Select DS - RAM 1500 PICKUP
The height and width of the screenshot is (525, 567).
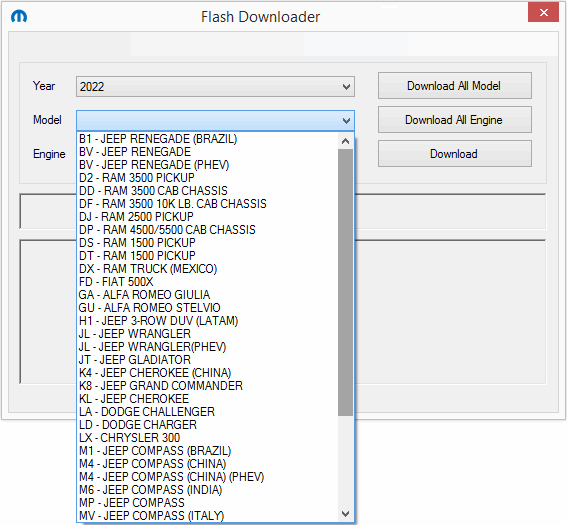(208, 243)
